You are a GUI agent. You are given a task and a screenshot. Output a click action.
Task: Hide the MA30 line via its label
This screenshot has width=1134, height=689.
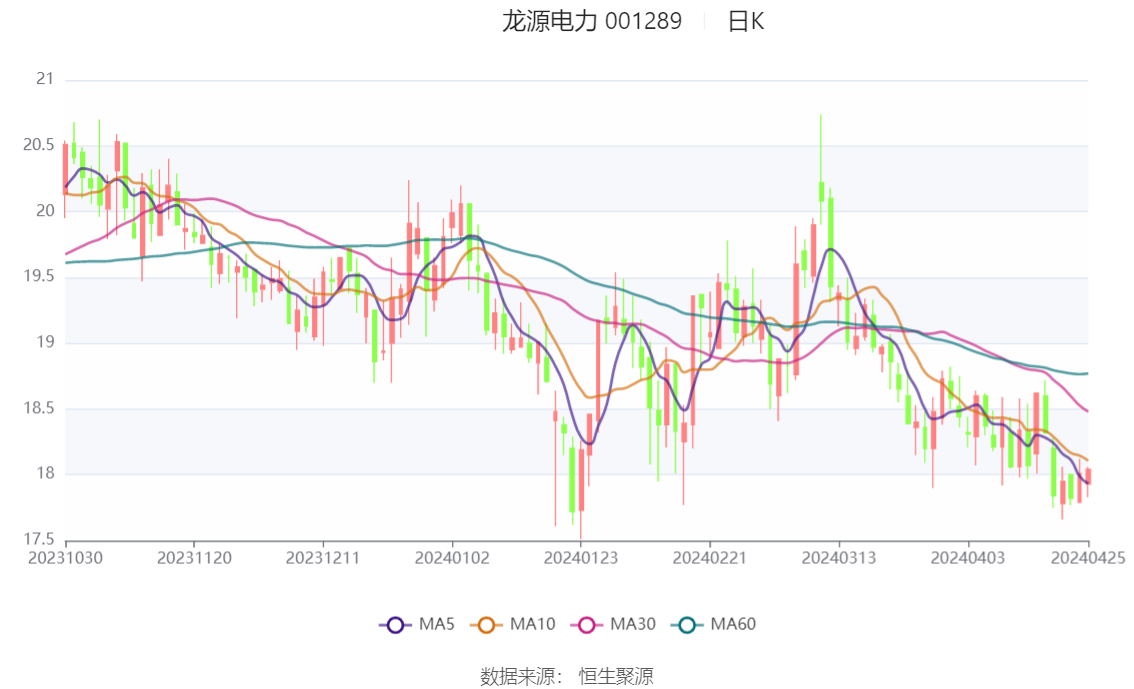click(633, 624)
